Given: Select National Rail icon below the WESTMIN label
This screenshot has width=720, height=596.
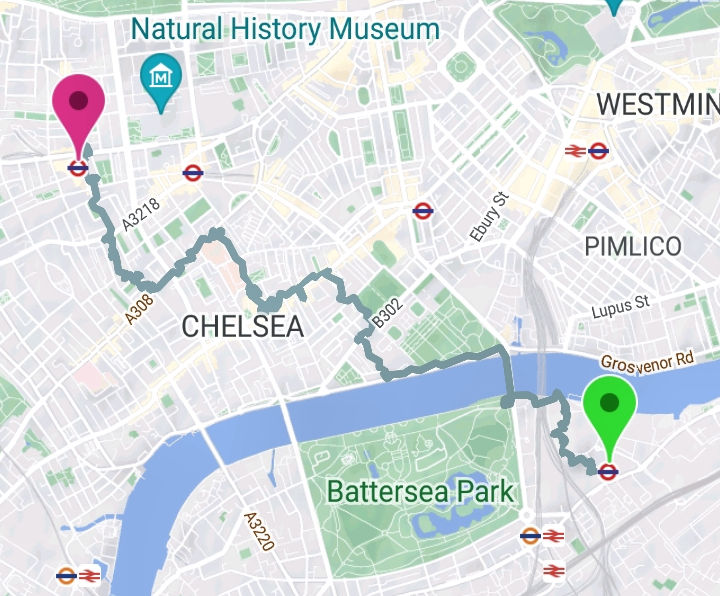Looking at the screenshot, I should [x=574, y=150].
